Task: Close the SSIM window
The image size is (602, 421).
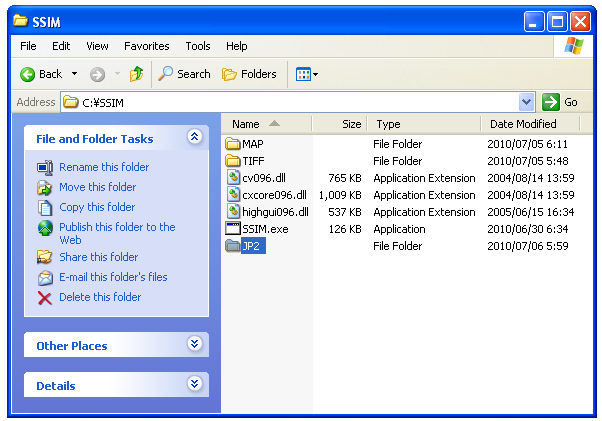Action: click(580, 21)
